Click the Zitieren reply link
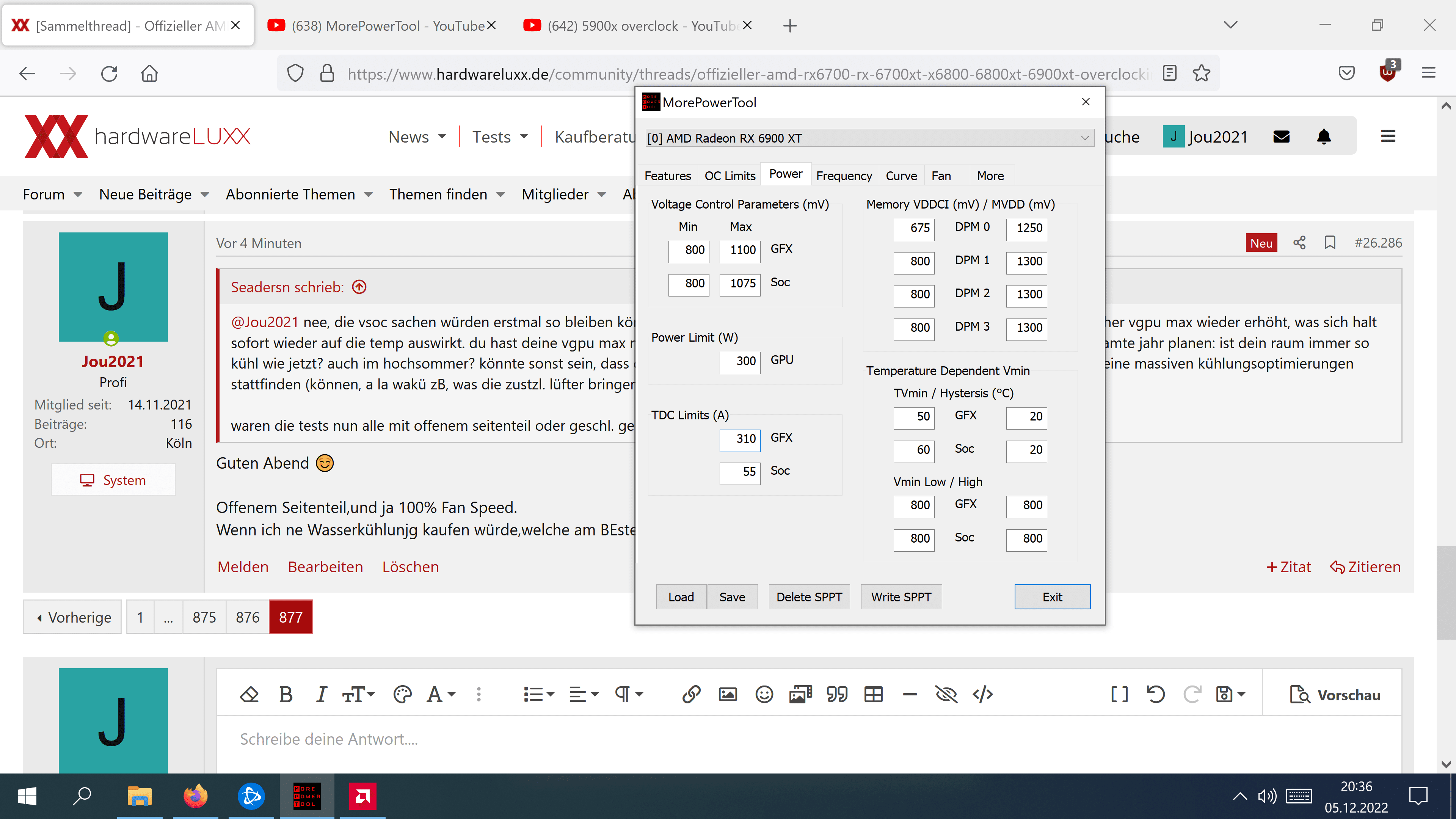Viewport: 1456px width, 819px height. pos(1365,567)
